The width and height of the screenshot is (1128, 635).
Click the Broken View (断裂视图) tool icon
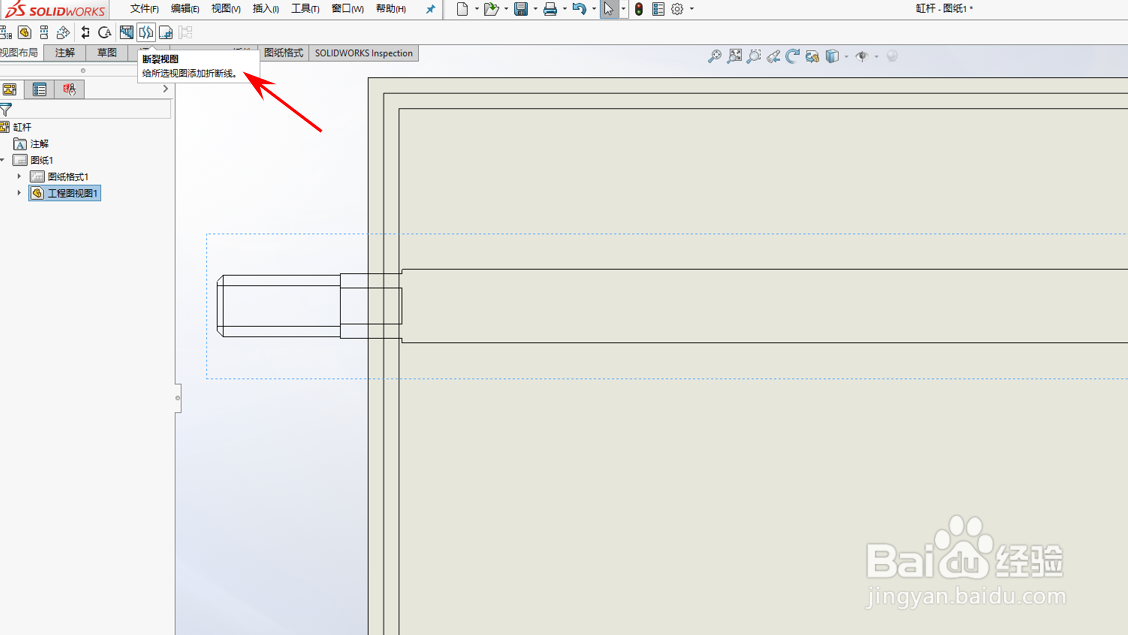(146, 32)
